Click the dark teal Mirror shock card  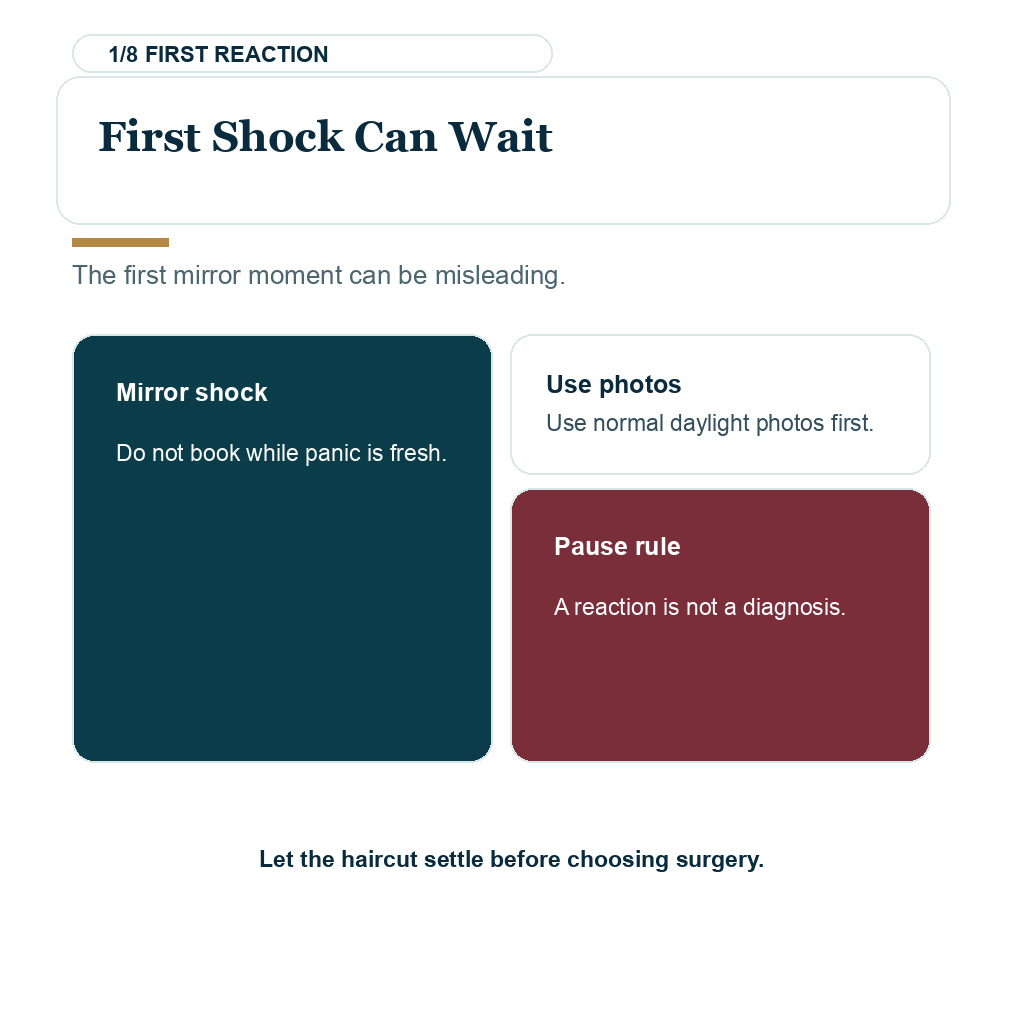282,549
